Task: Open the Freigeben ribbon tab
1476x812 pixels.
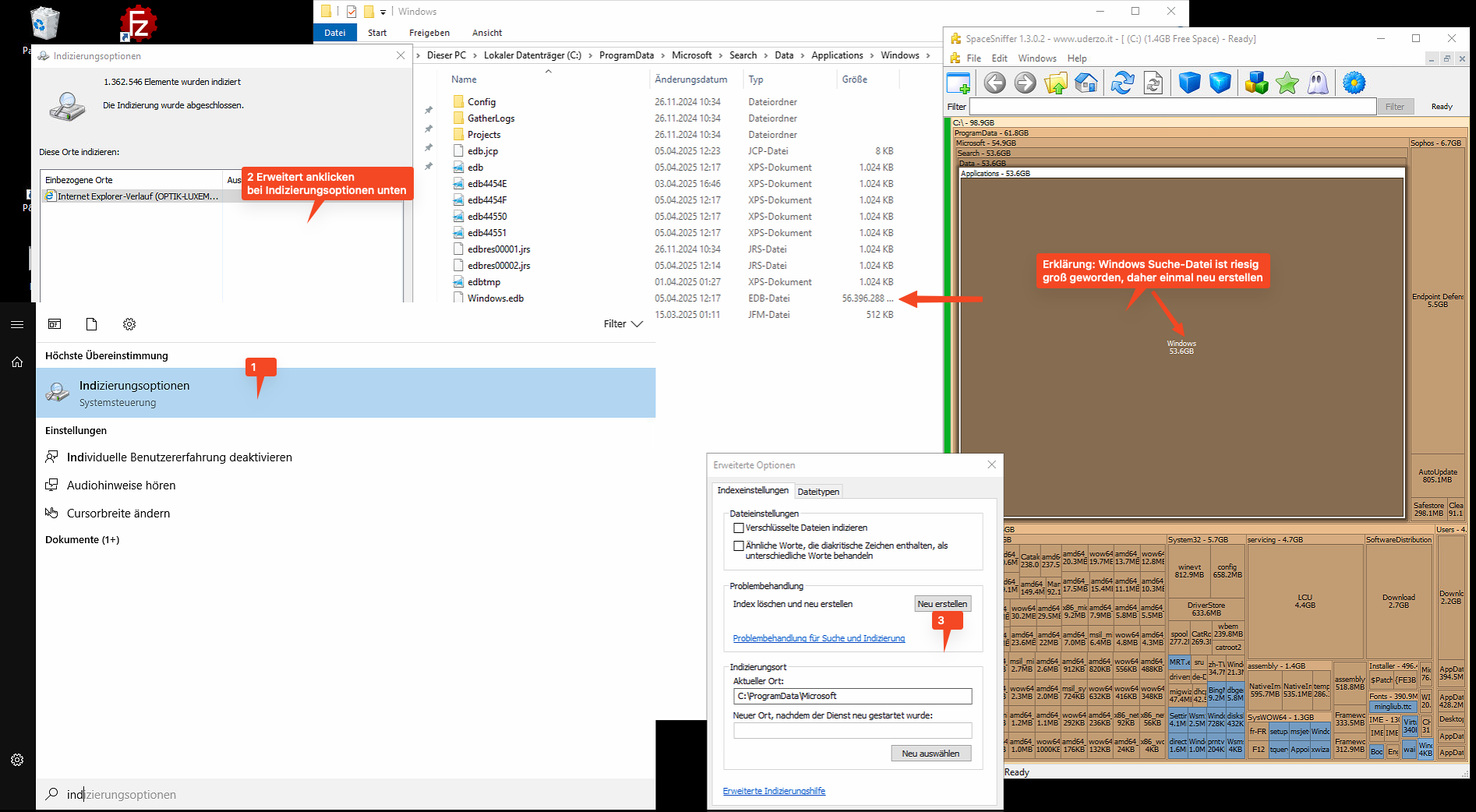Action: tap(429, 33)
